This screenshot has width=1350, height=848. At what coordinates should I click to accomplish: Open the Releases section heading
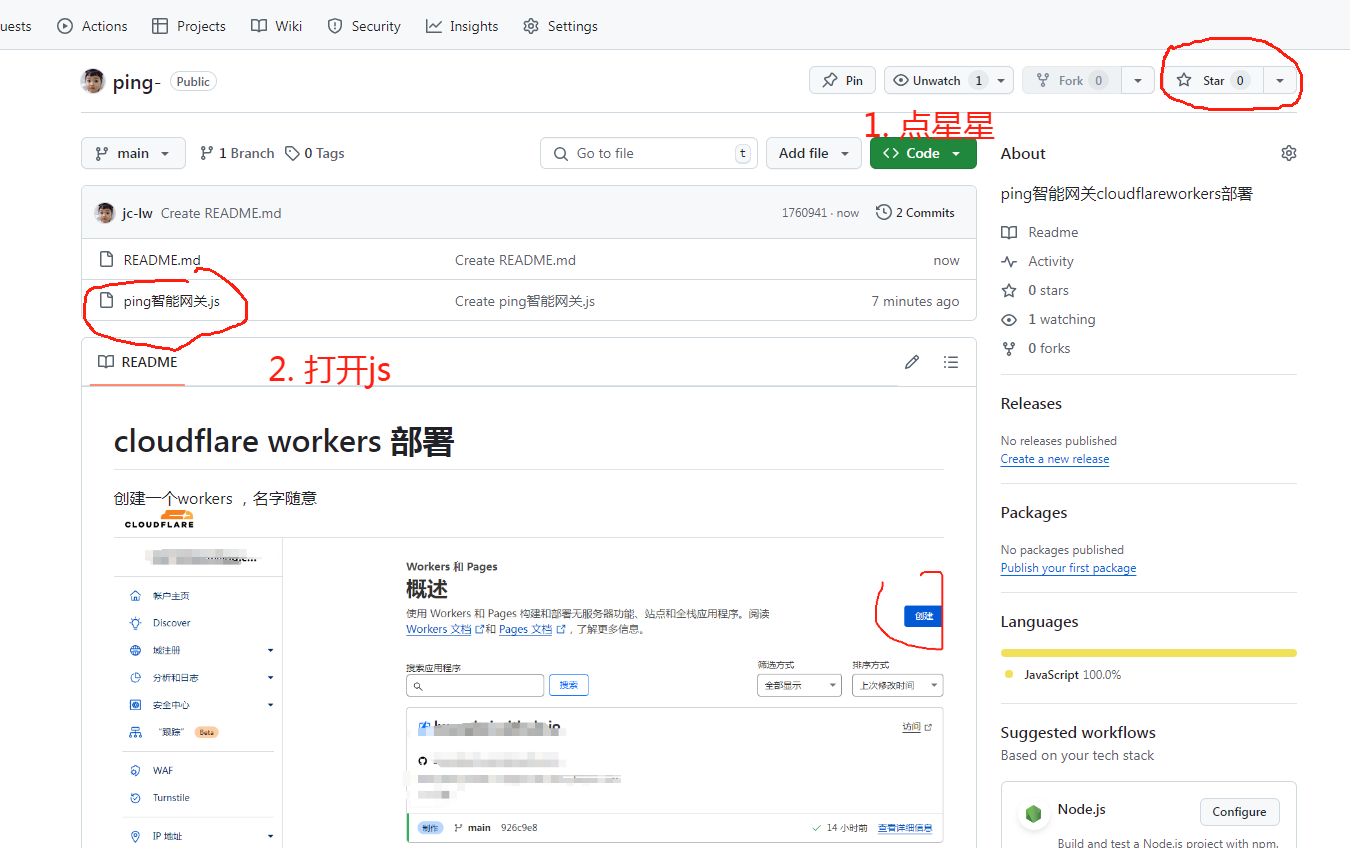click(x=1031, y=404)
